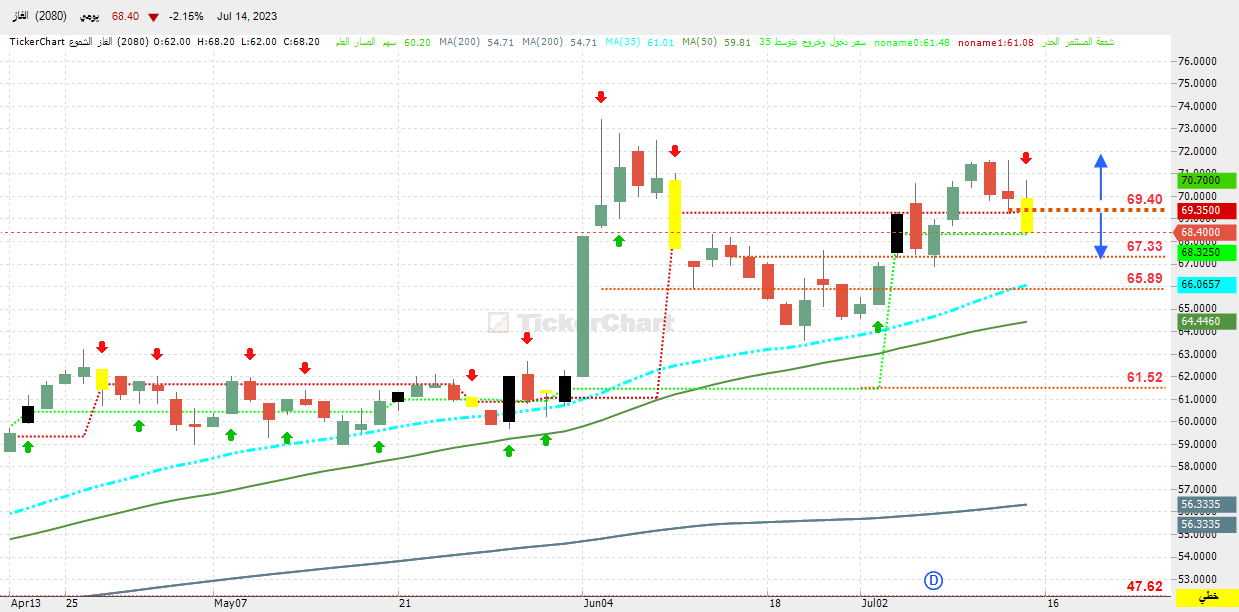Select the noname1:61.08 red legend entry
Image resolution: width=1239 pixels, height=612 pixels.
996,42
